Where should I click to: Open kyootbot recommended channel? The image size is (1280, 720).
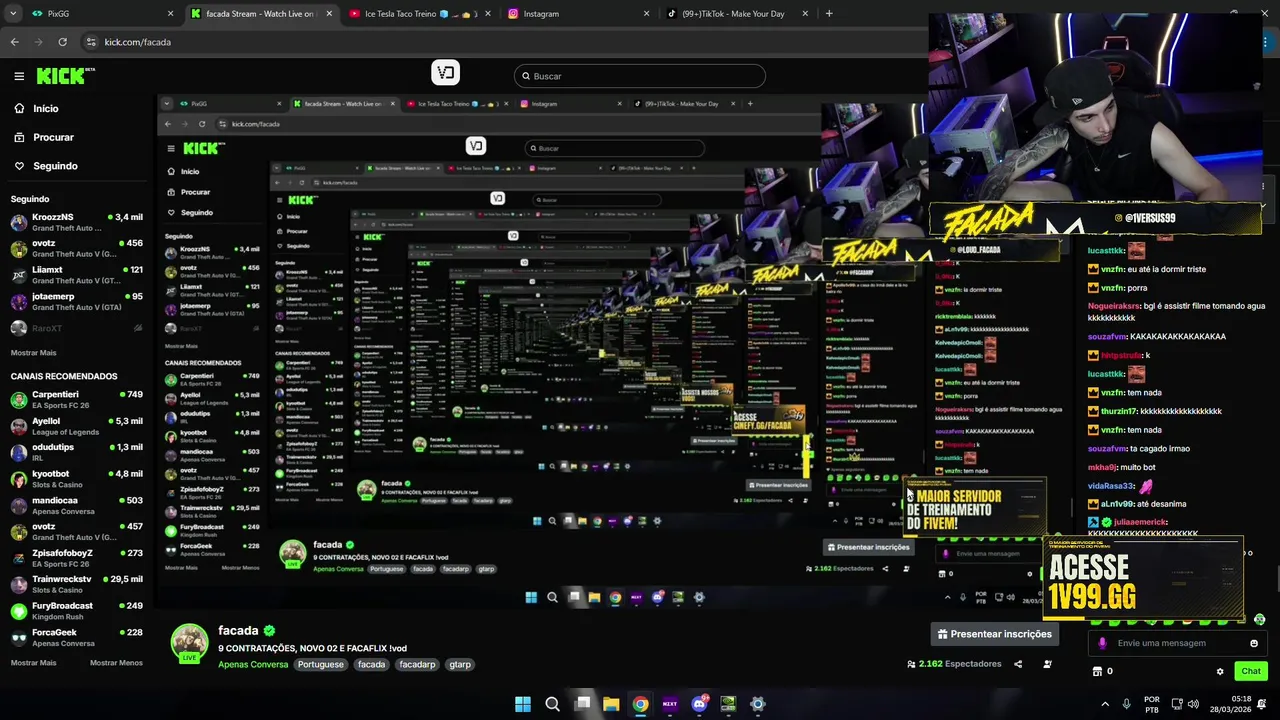point(76,479)
